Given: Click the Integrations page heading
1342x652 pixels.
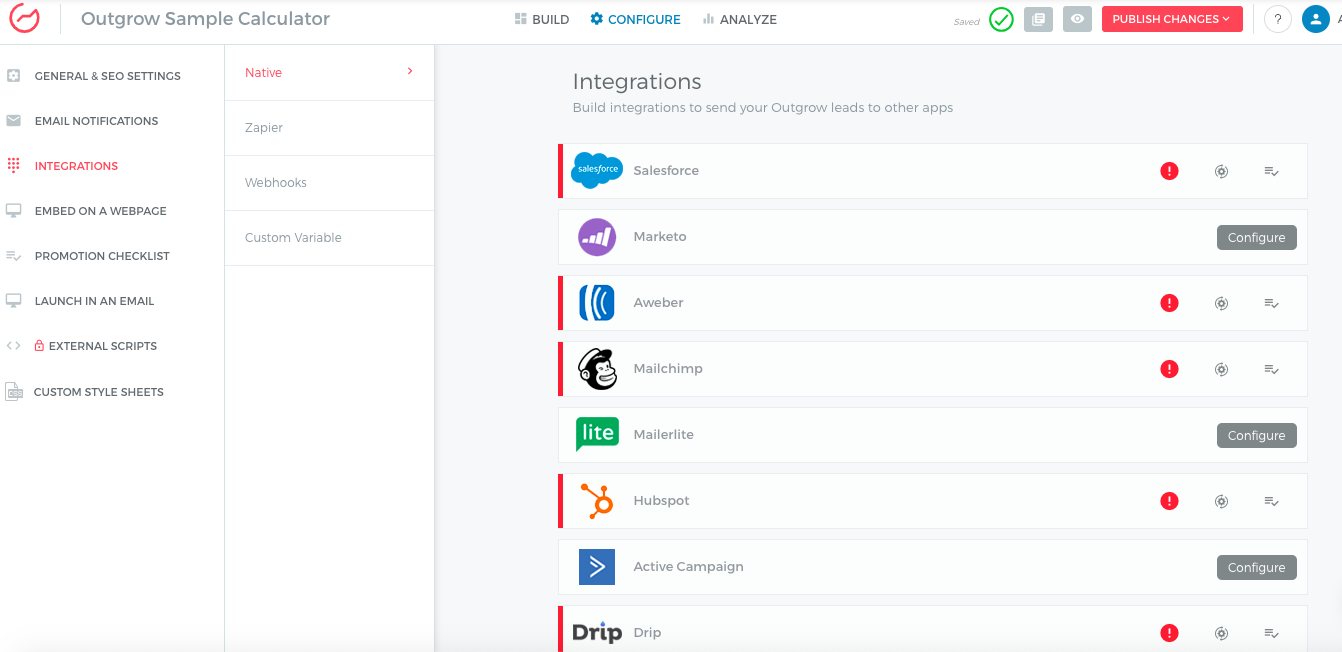Looking at the screenshot, I should pyautogui.click(x=637, y=82).
